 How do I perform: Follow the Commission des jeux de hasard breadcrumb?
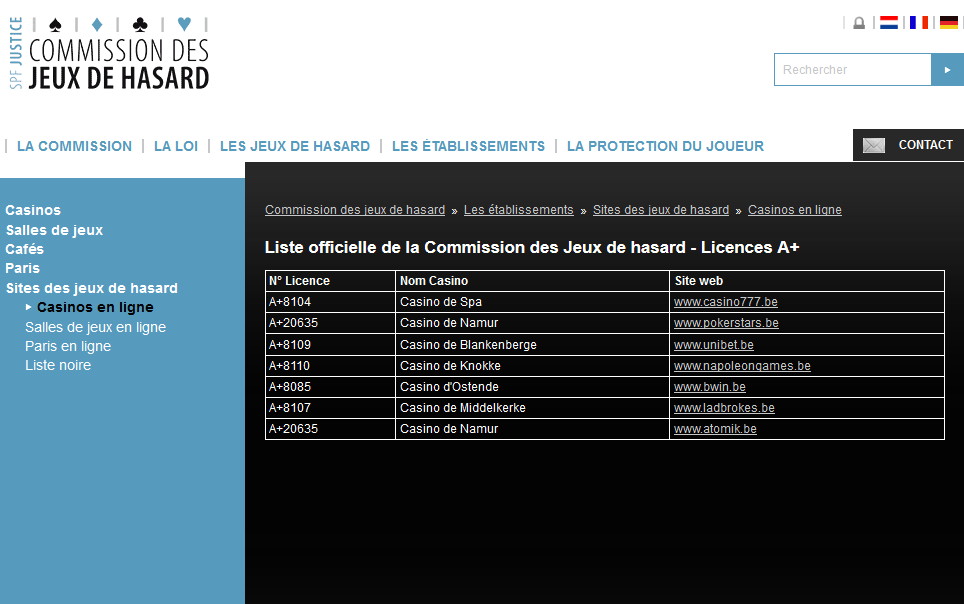354,209
